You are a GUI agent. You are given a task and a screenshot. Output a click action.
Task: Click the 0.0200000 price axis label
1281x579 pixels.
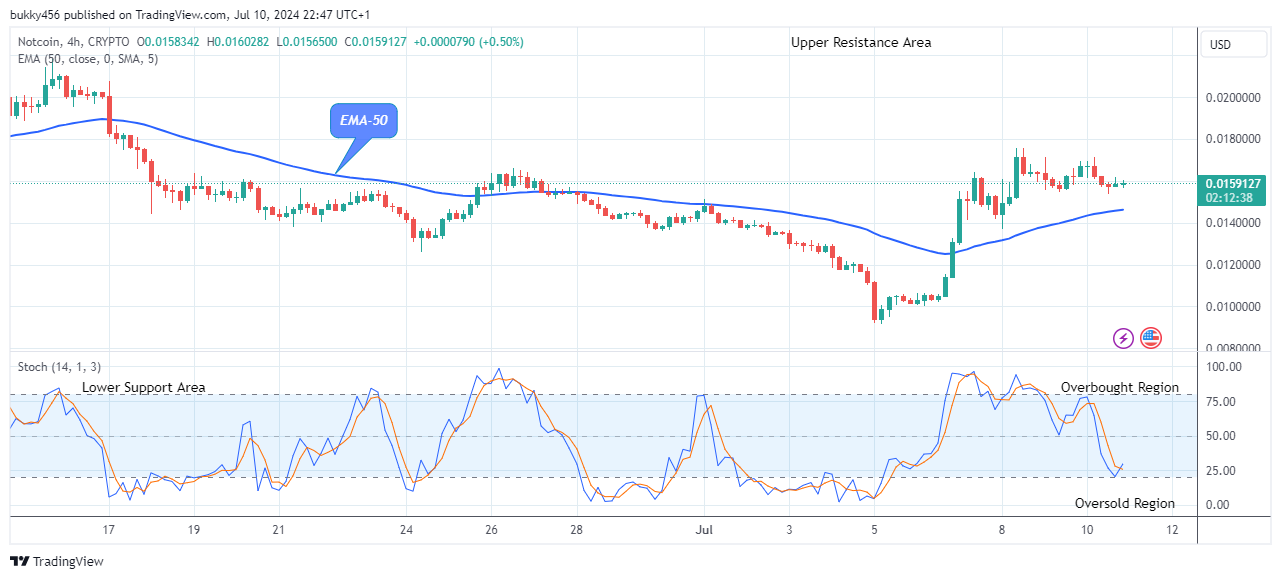1235,98
